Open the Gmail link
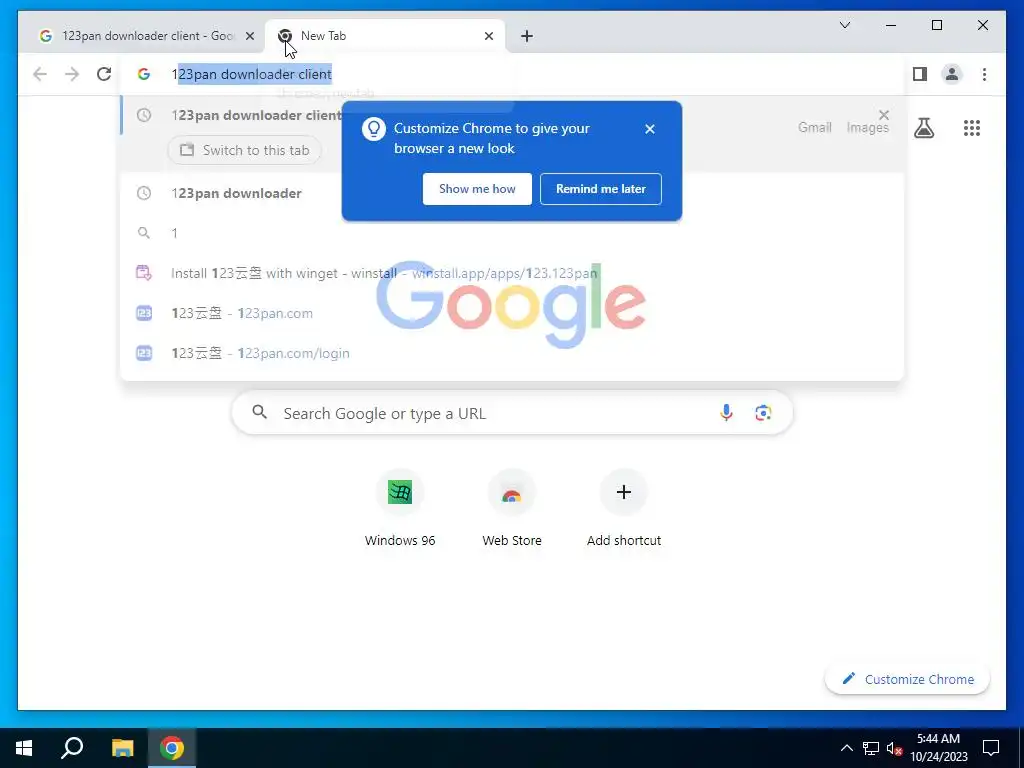 pyautogui.click(x=814, y=128)
